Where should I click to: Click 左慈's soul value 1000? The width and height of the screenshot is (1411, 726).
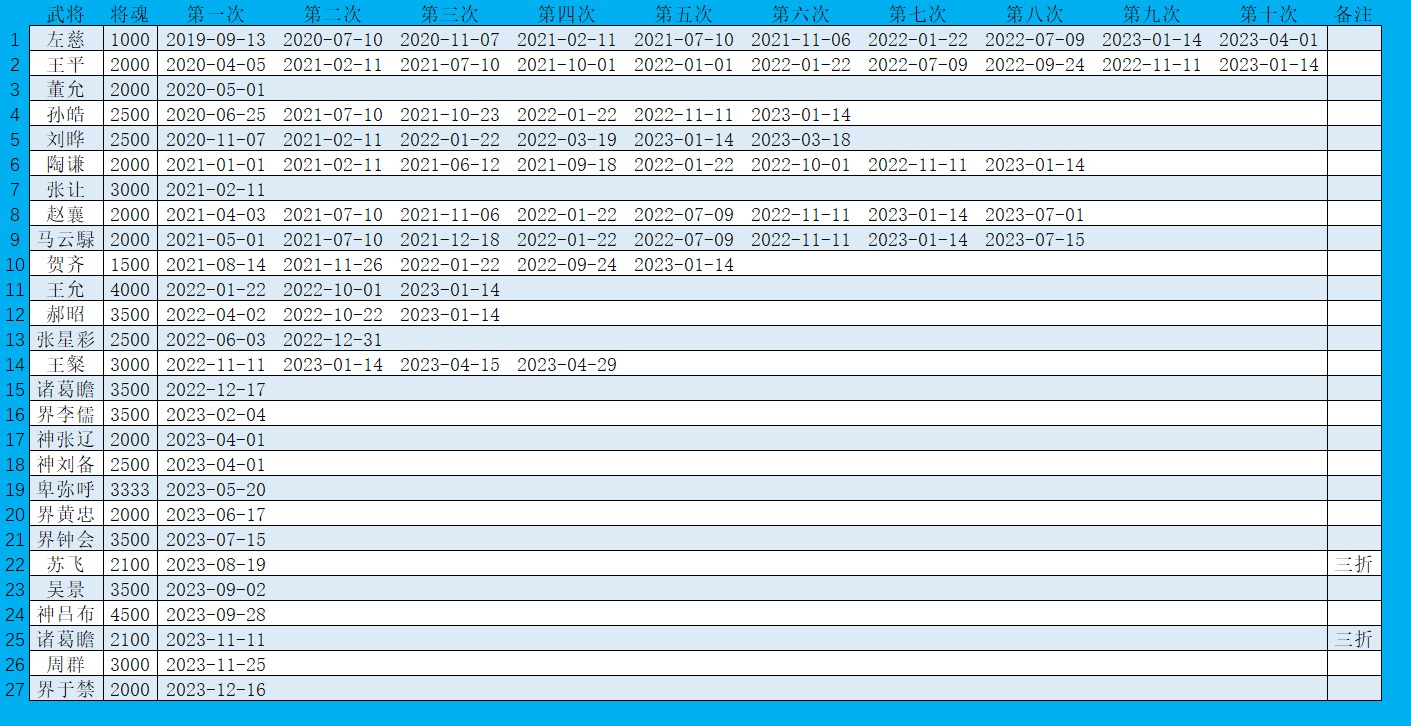[130, 40]
